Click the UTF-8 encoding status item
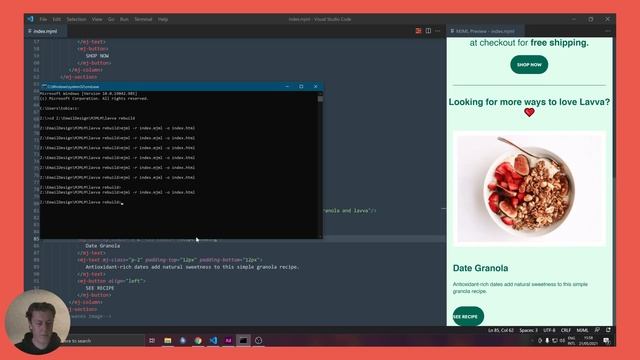Image resolution: width=640 pixels, height=360 pixels. [549, 330]
